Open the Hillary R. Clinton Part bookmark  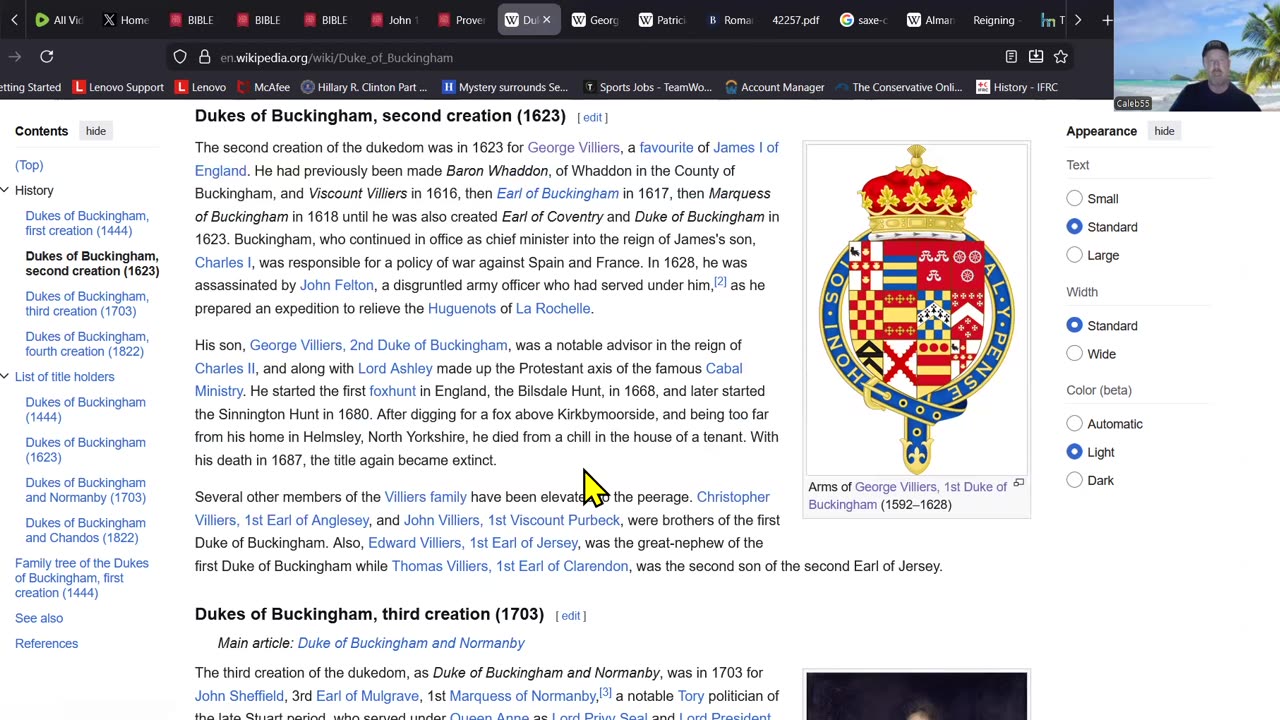(x=364, y=87)
